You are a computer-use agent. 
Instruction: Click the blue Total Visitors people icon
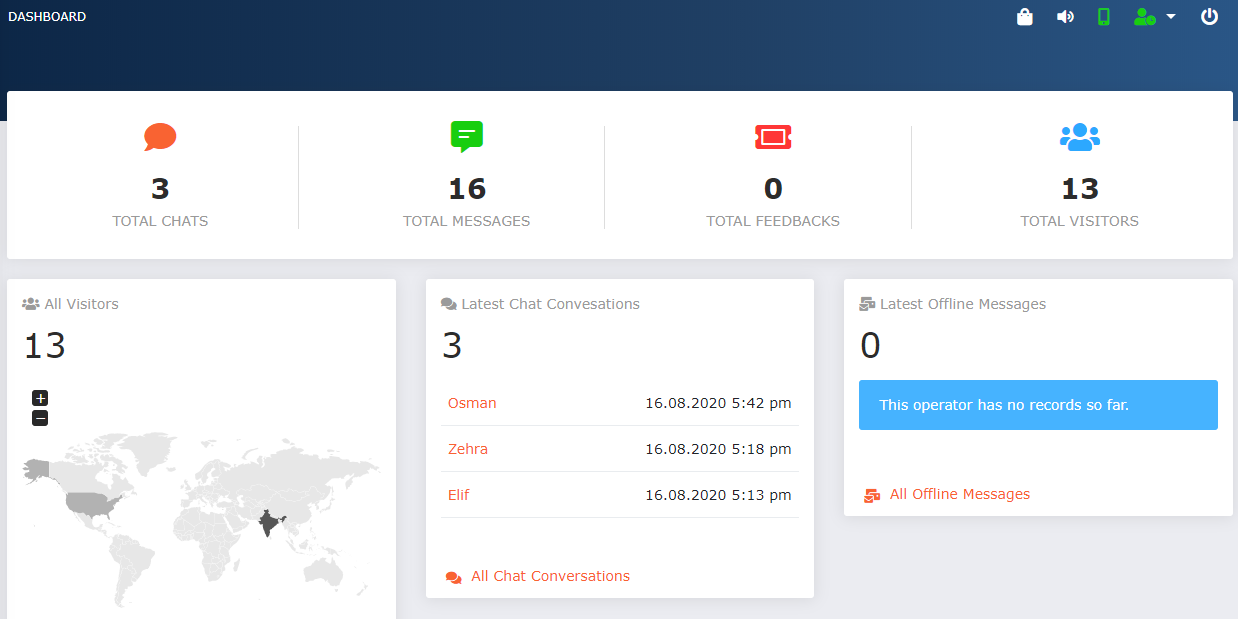pyautogui.click(x=1080, y=137)
